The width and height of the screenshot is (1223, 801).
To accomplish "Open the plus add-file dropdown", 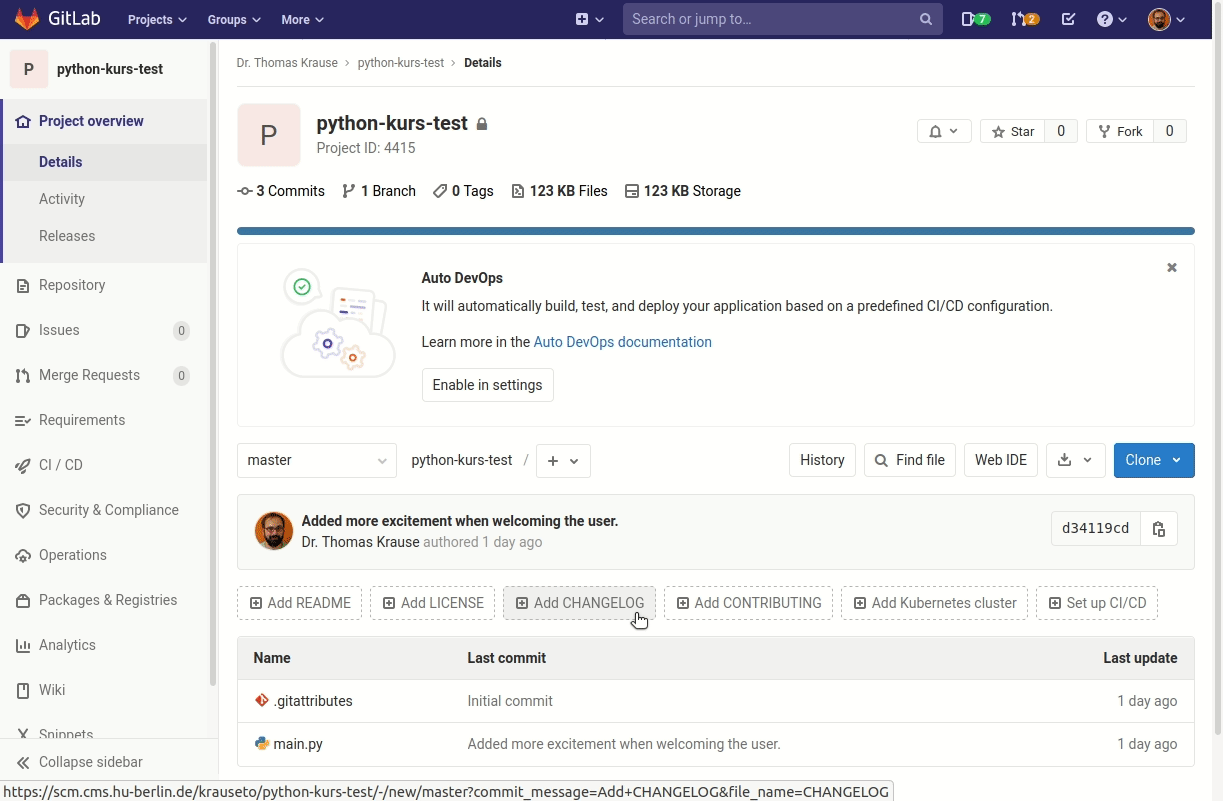I will tap(563, 460).
